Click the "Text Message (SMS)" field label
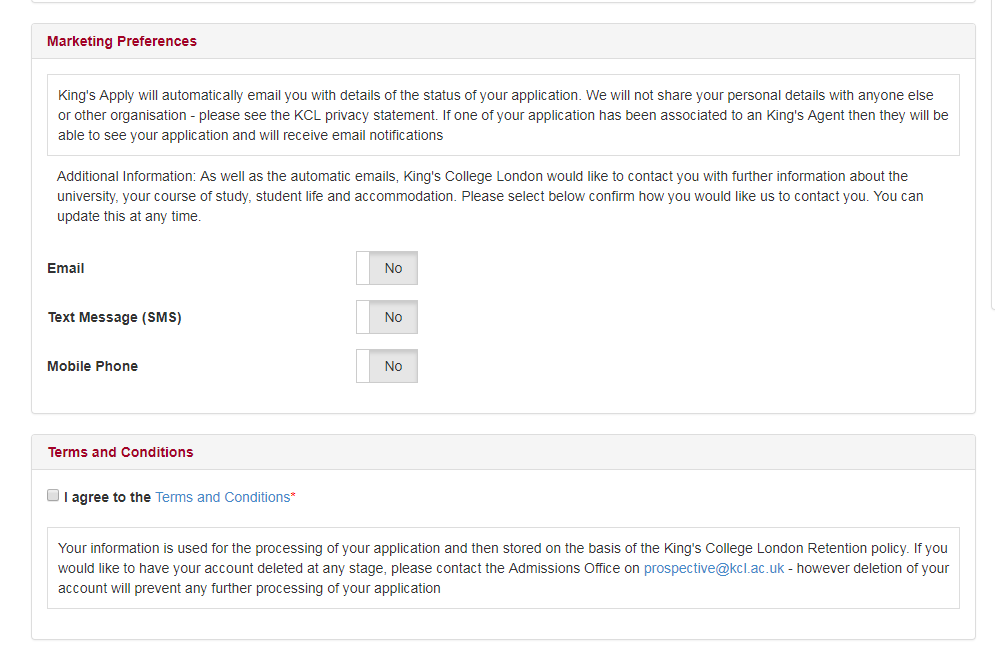Viewport: 995px width, 652px height. click(114, 317)
